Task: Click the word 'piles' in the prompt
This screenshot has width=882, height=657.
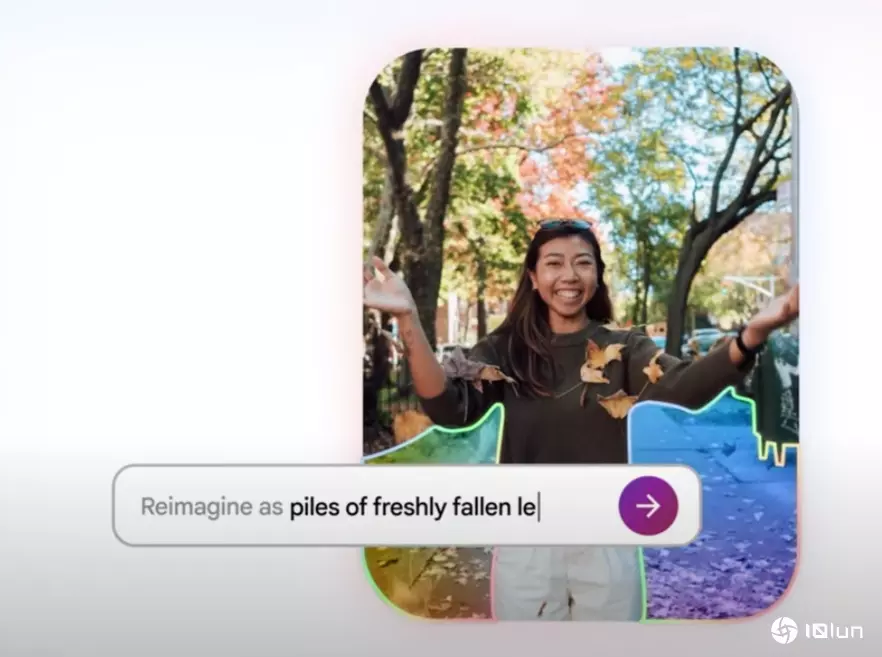Action: click(311, 507)
